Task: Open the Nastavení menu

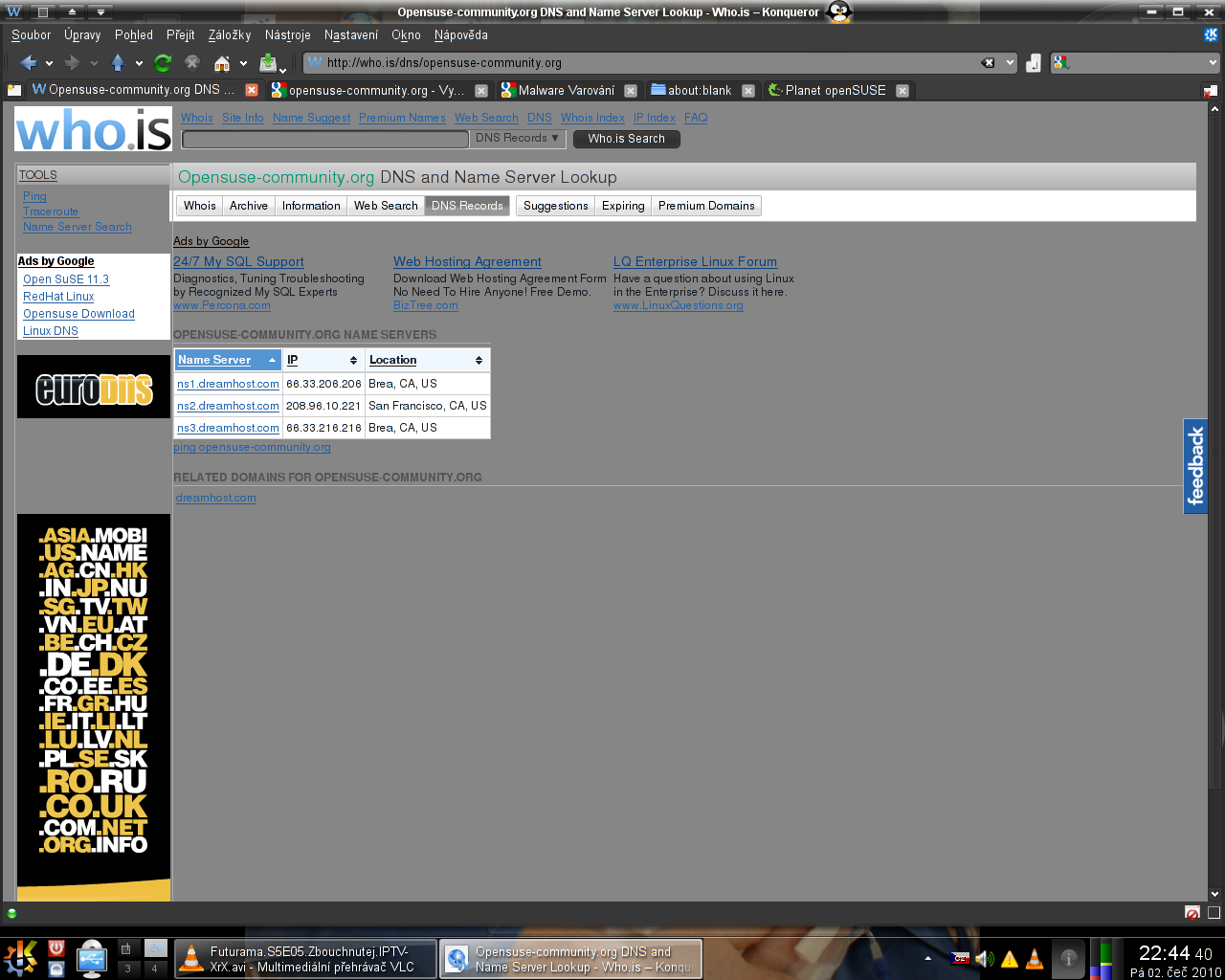Action: point(351,35)
